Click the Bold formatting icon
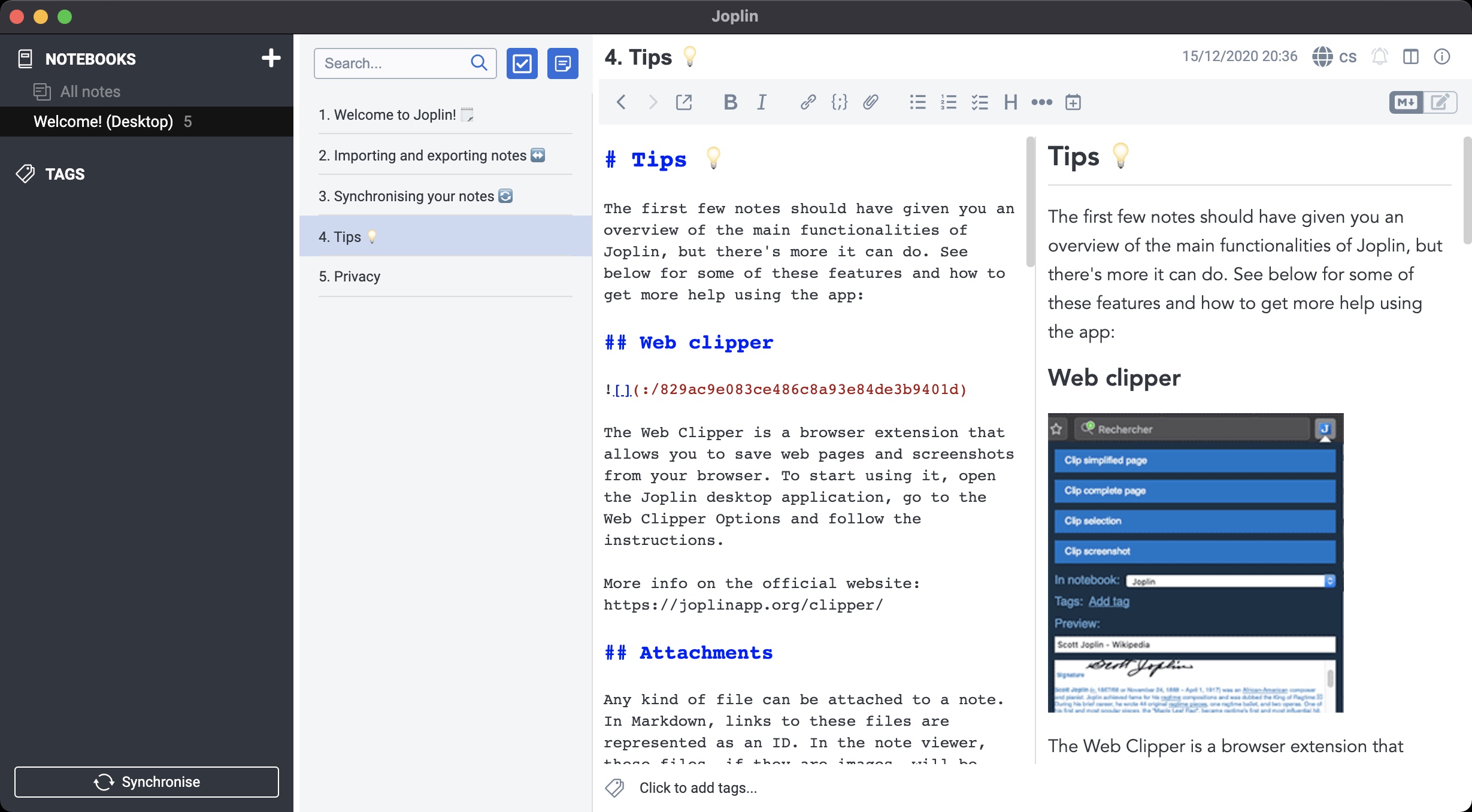Screen dimensions: 1472x812 click(x=730, y=102)
